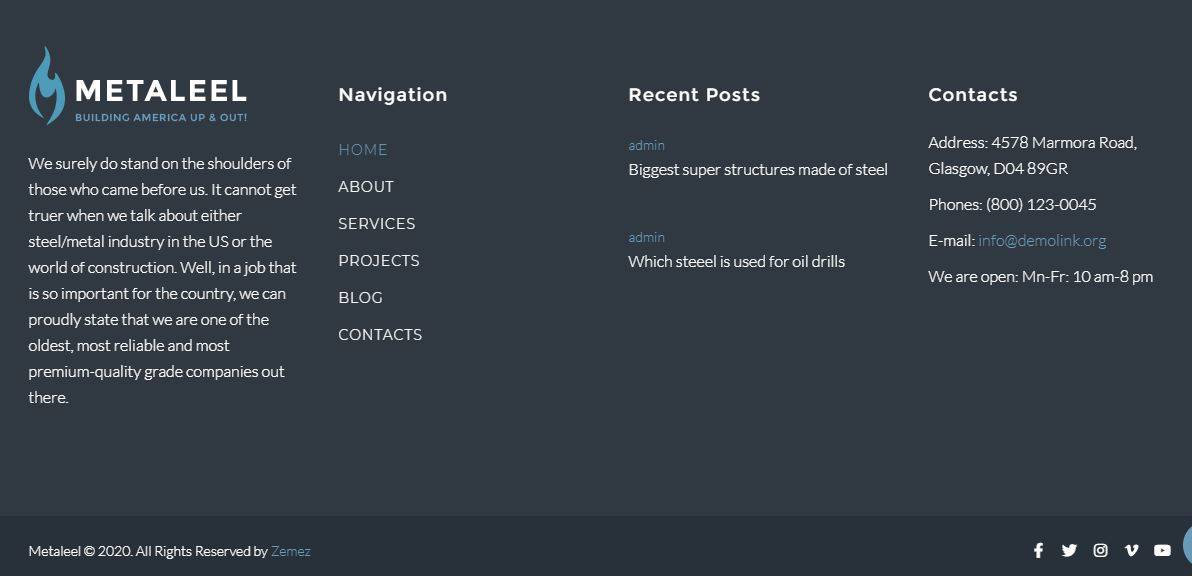Select SERVICES in footer navigation
The height and width of the screenshot is (576, 1192).
(376, 224)
